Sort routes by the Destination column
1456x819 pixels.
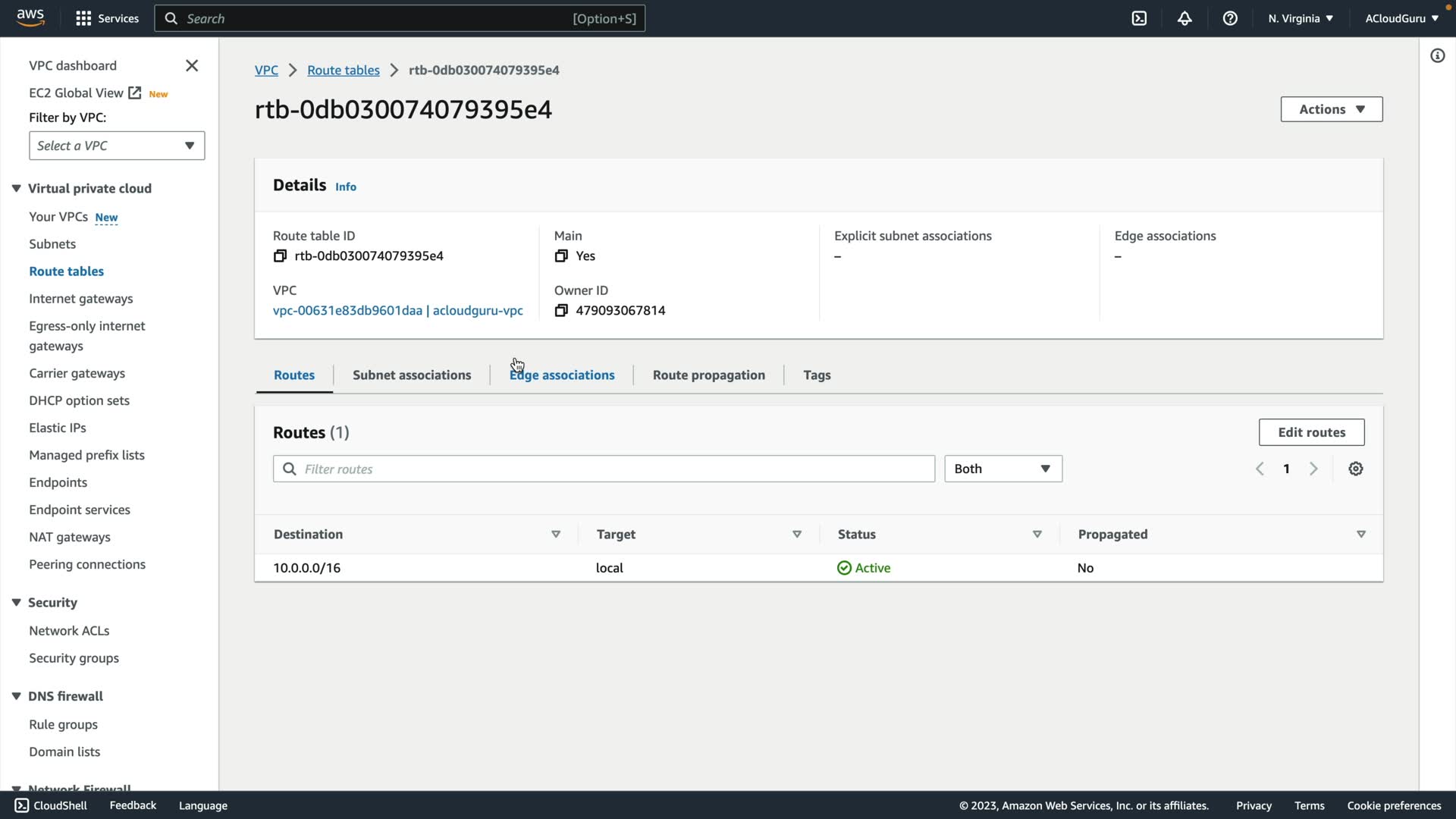417,535
